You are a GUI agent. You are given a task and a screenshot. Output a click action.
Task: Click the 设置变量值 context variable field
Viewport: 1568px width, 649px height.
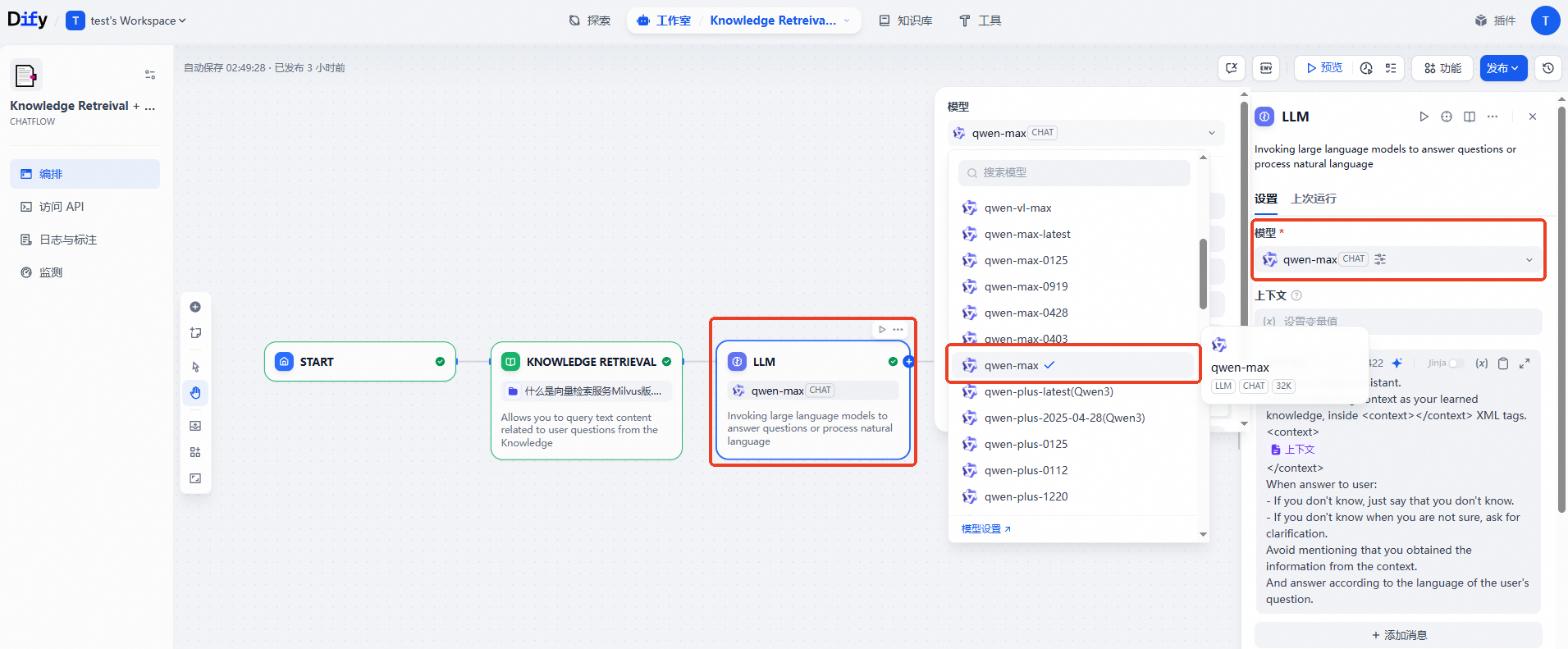pos(1398,321)
